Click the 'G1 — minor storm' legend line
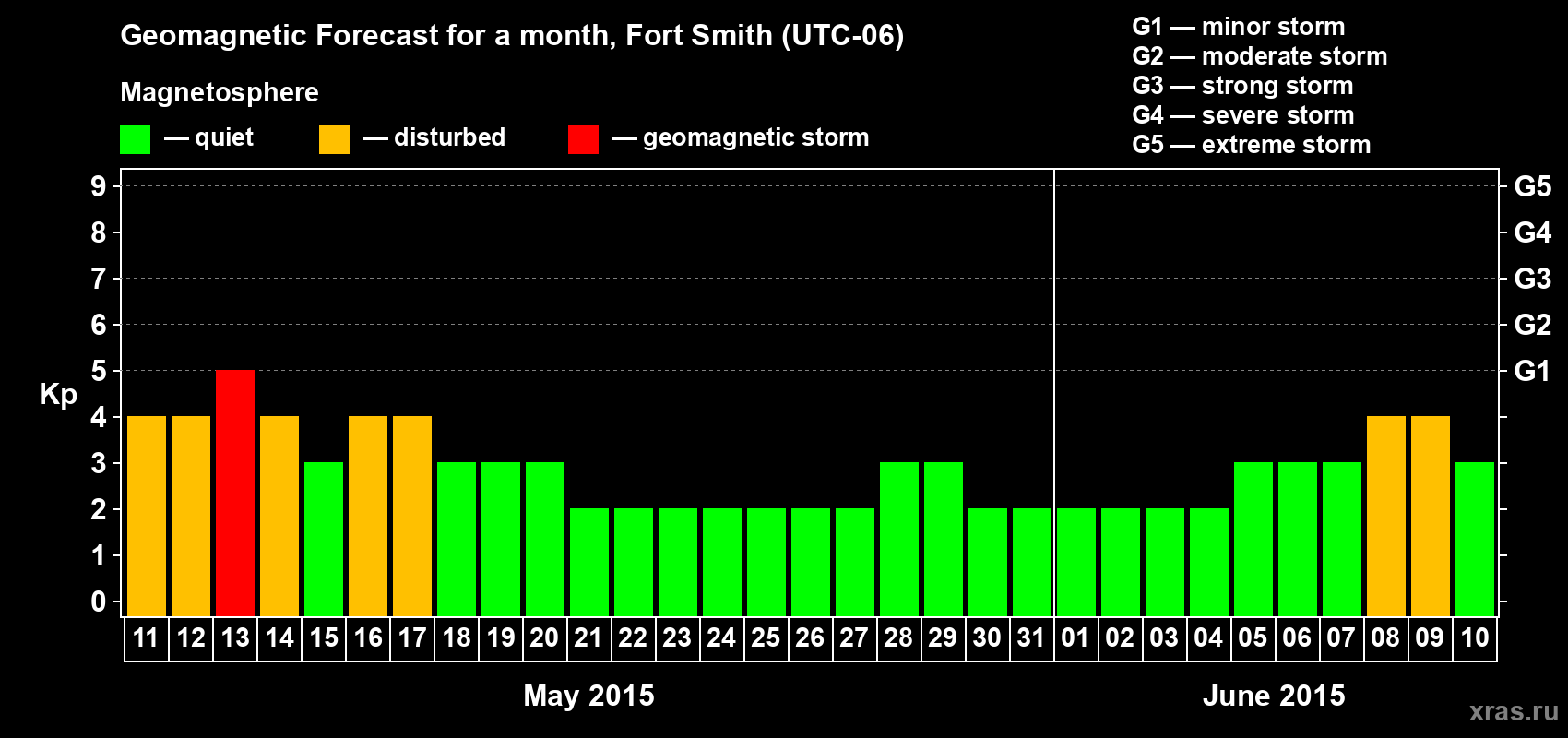Screen dimensions: 1568x738 pos(1239,27)
